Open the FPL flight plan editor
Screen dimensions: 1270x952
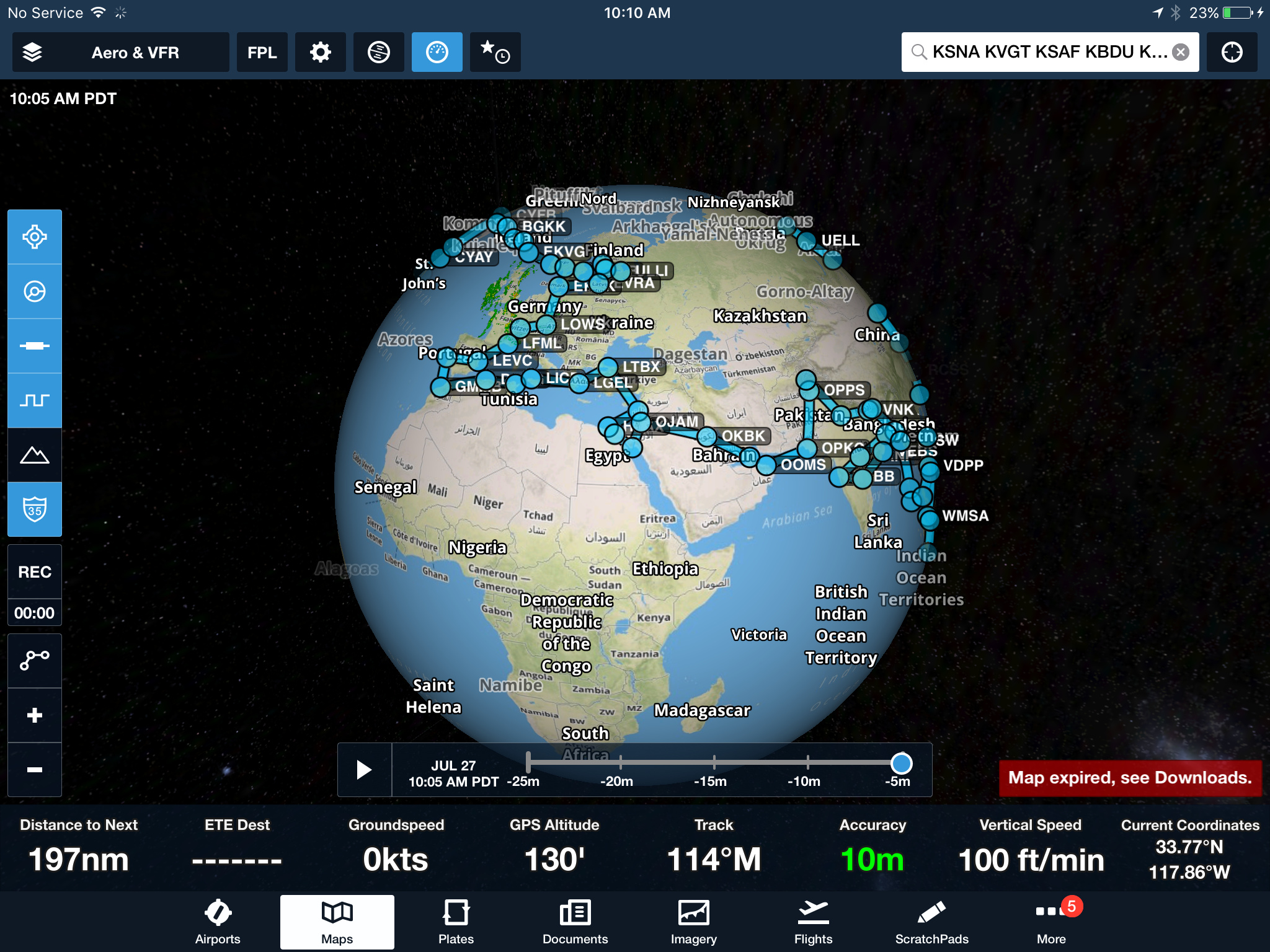tap(262, 52)
